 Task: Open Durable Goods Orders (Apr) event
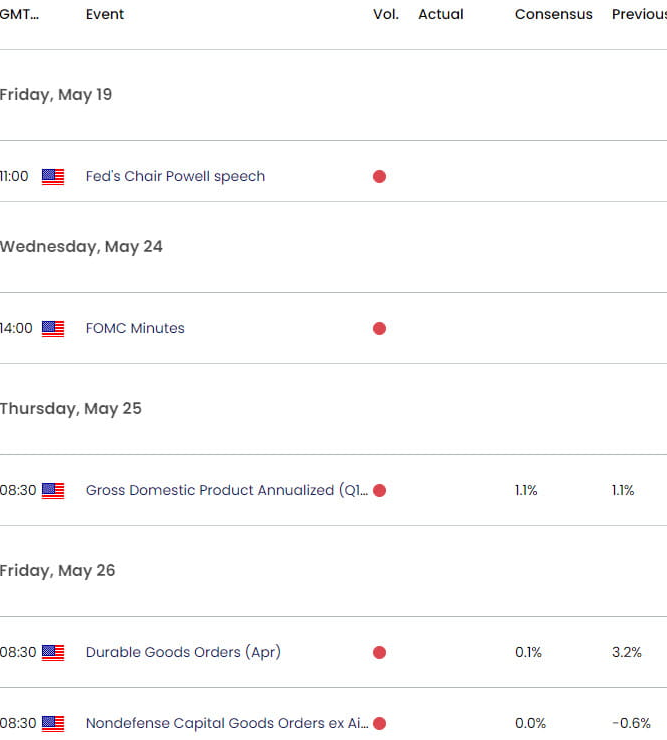[183, 652]
